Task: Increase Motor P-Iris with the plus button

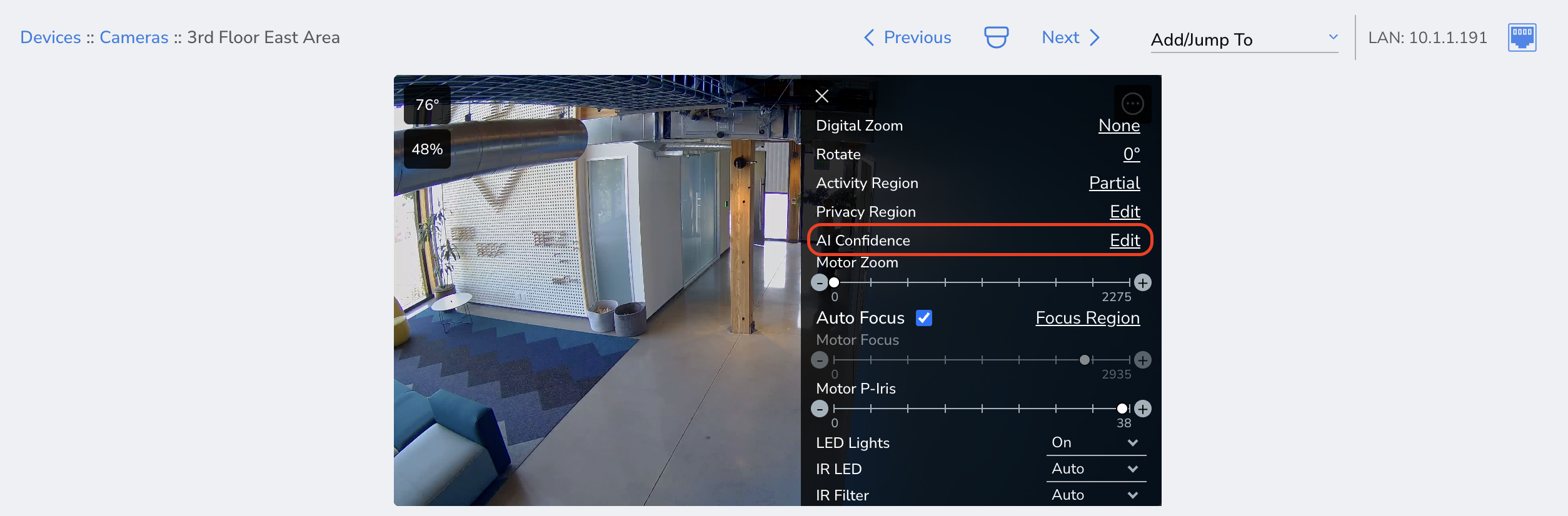Action: [x=1143, y=409]
